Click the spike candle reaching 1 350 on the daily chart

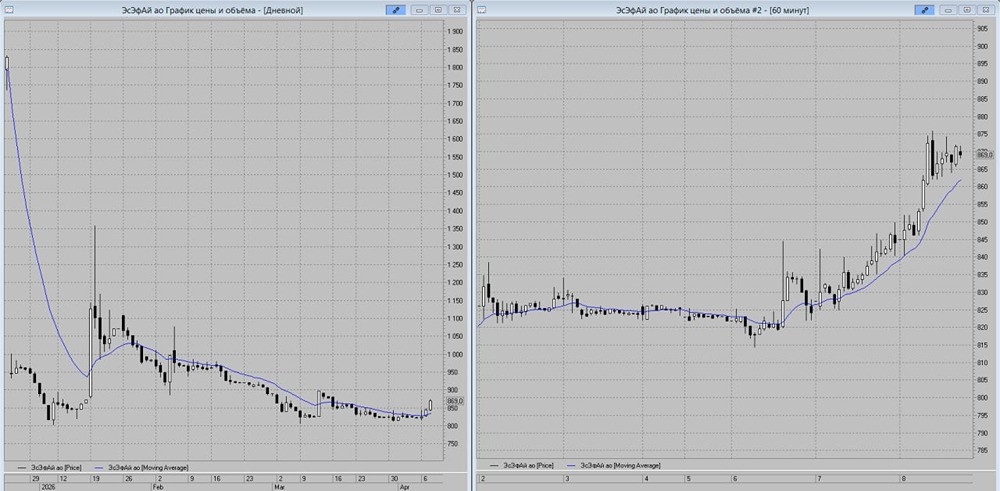pos(95,277)
